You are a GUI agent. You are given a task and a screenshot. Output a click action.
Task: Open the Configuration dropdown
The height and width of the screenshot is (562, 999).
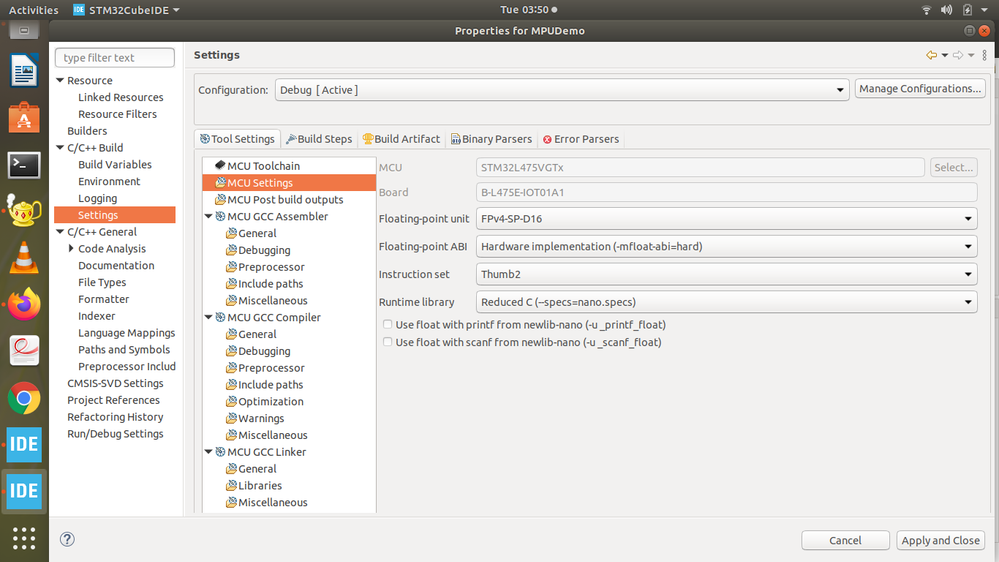pos(562,90)
